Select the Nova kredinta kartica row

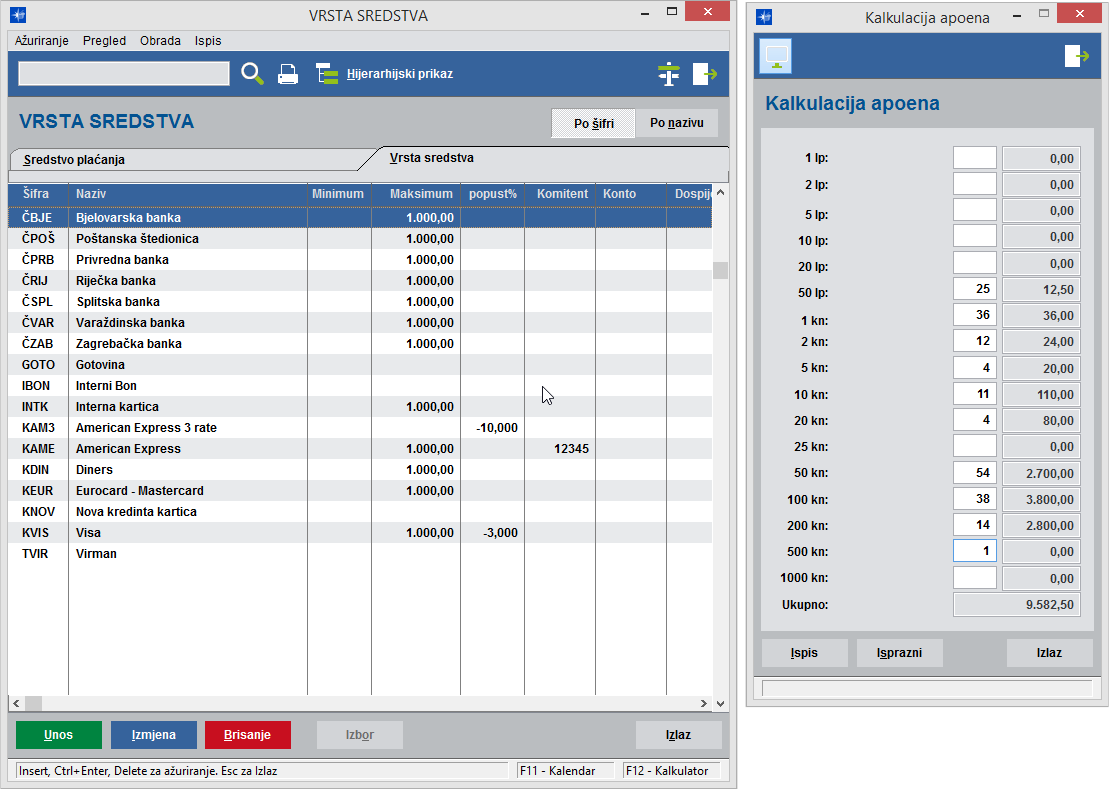360,511
